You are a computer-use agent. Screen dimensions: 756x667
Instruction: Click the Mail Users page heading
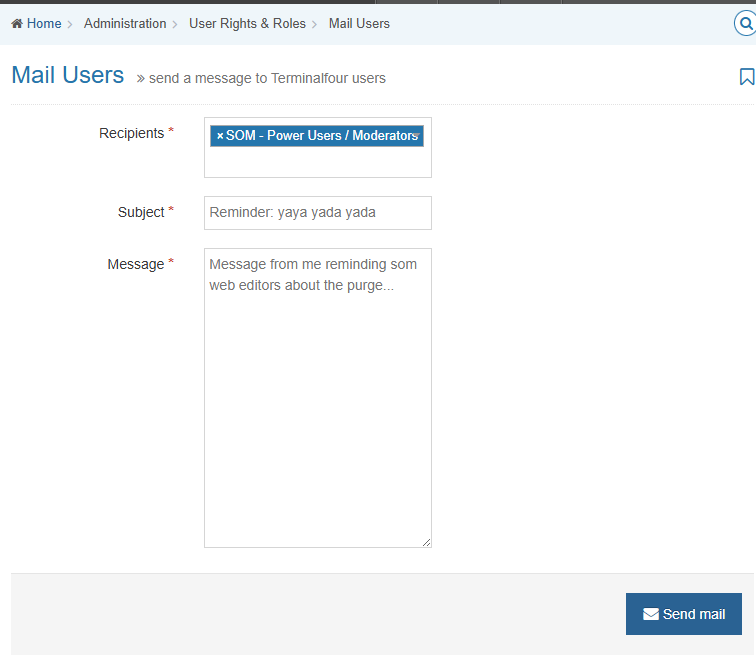click(68, 75)
